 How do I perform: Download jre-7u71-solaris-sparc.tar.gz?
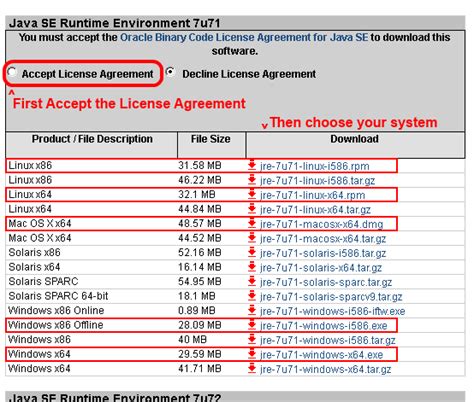click(x=326, y=282)
